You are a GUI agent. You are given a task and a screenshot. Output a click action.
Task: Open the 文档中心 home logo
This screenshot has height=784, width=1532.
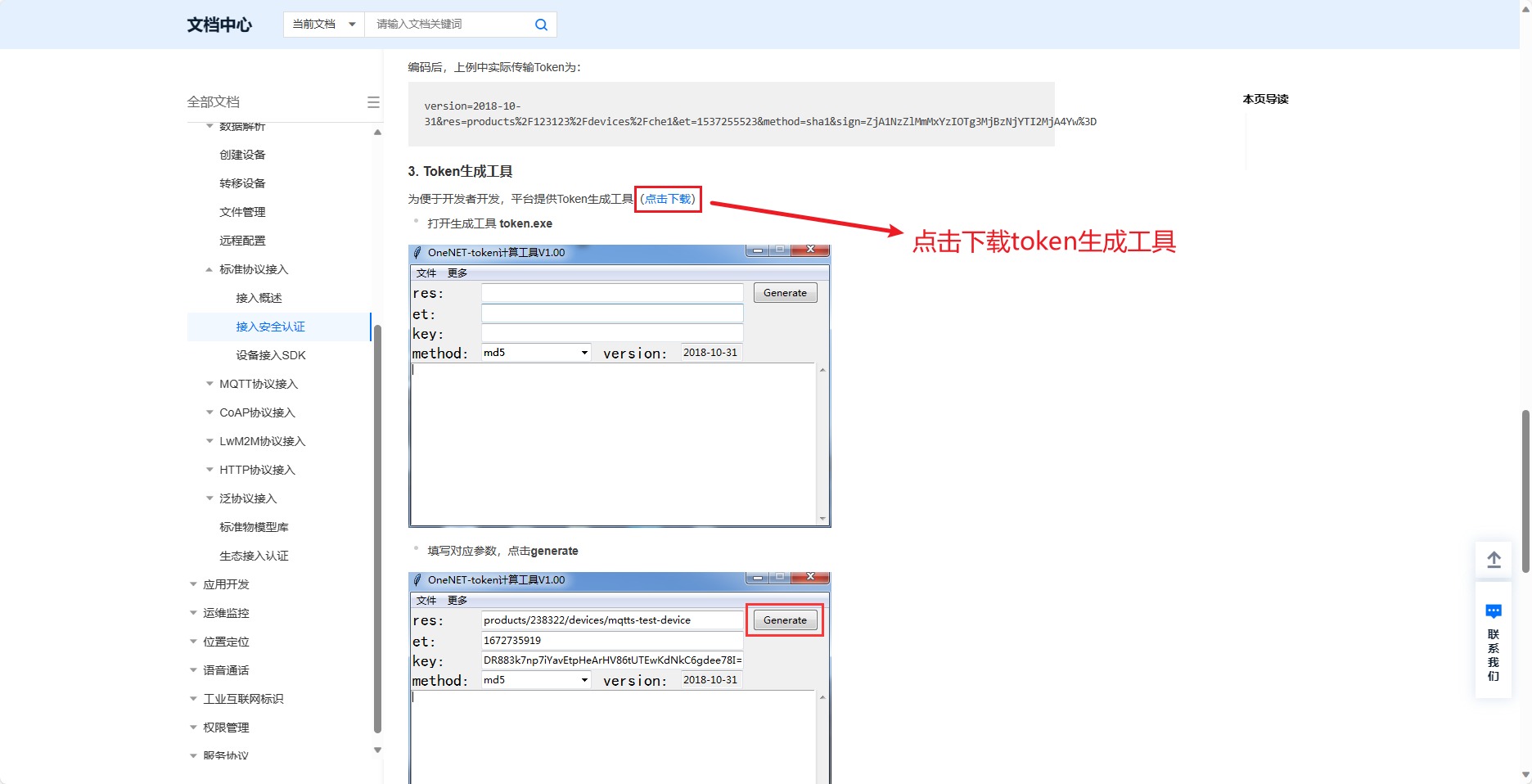point(219,25)
